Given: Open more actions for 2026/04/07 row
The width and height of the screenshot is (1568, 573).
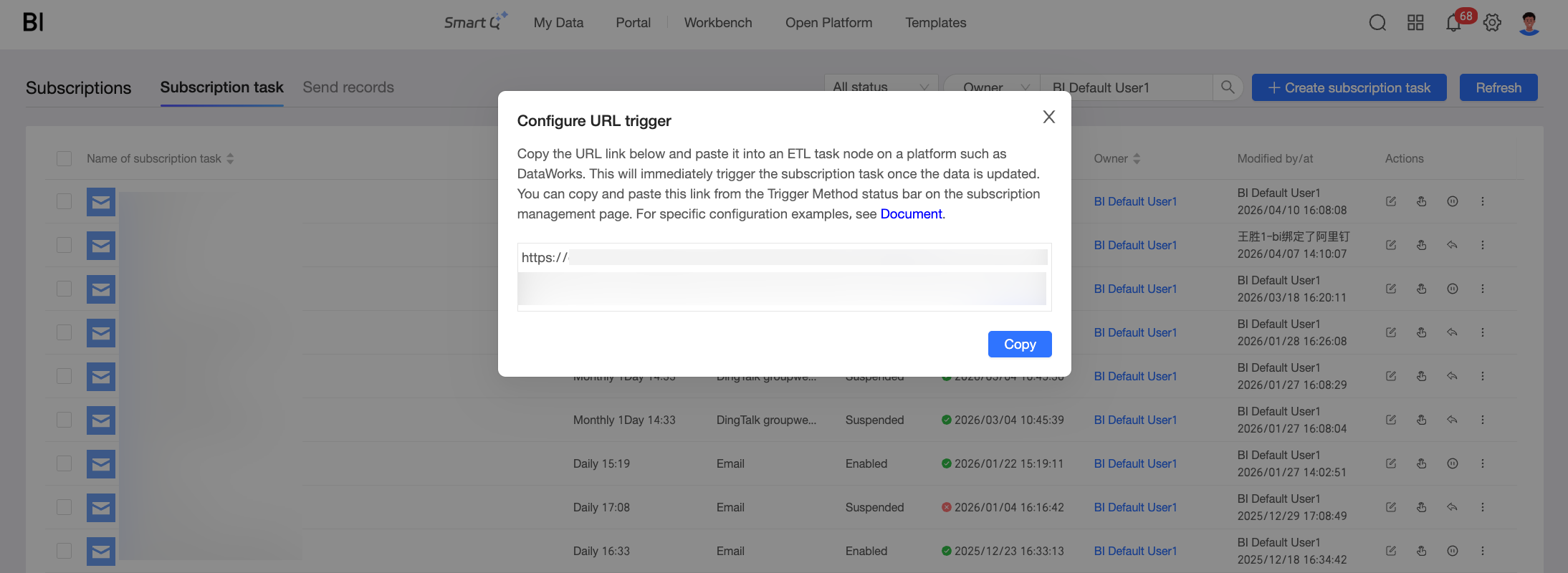Looking at the screenshot, I should click(1483, 245).
